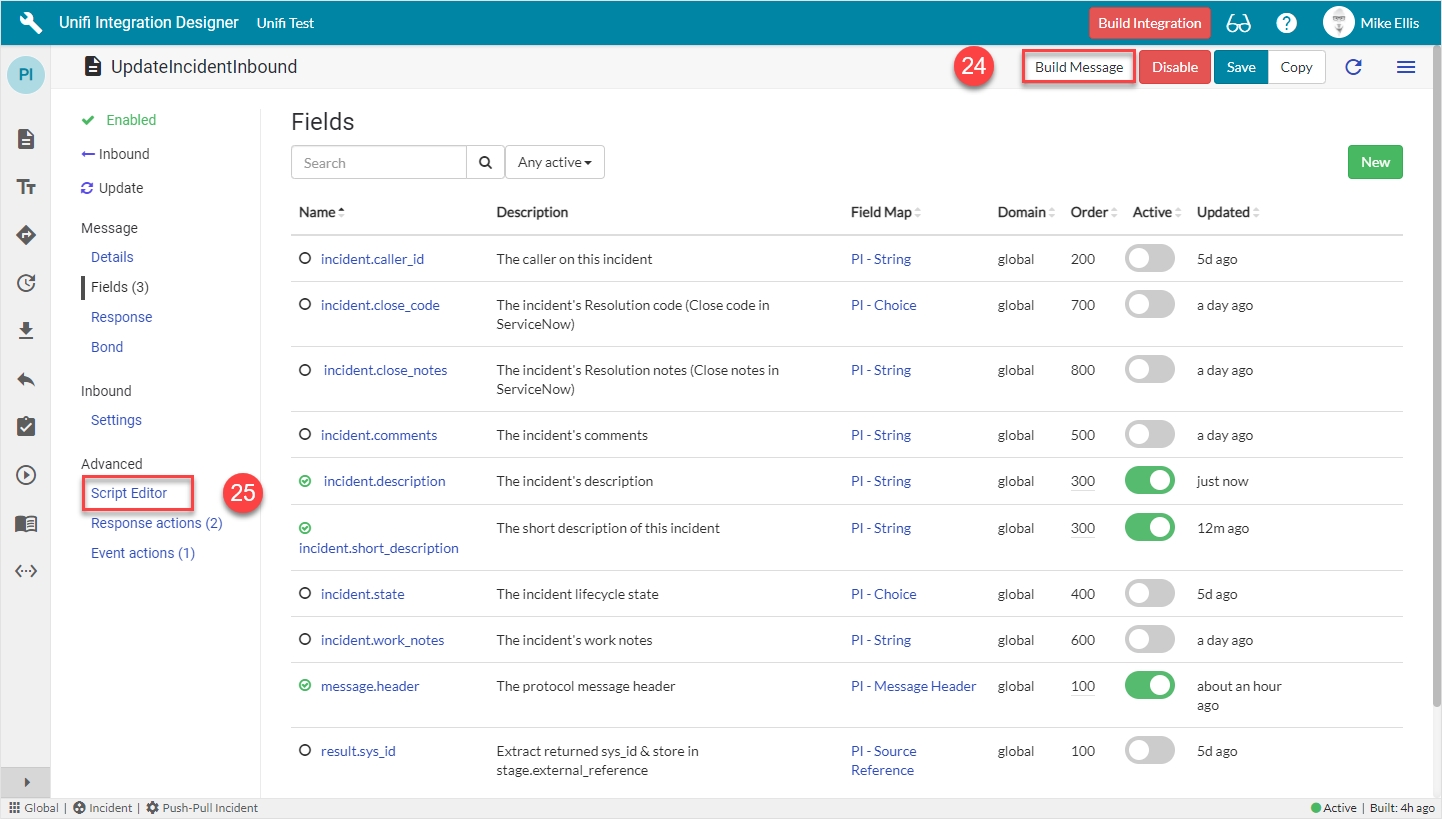Select the download icon in left sidebar
The width and height of the screenshot is (1442, 819).
(x=26, y=331)
